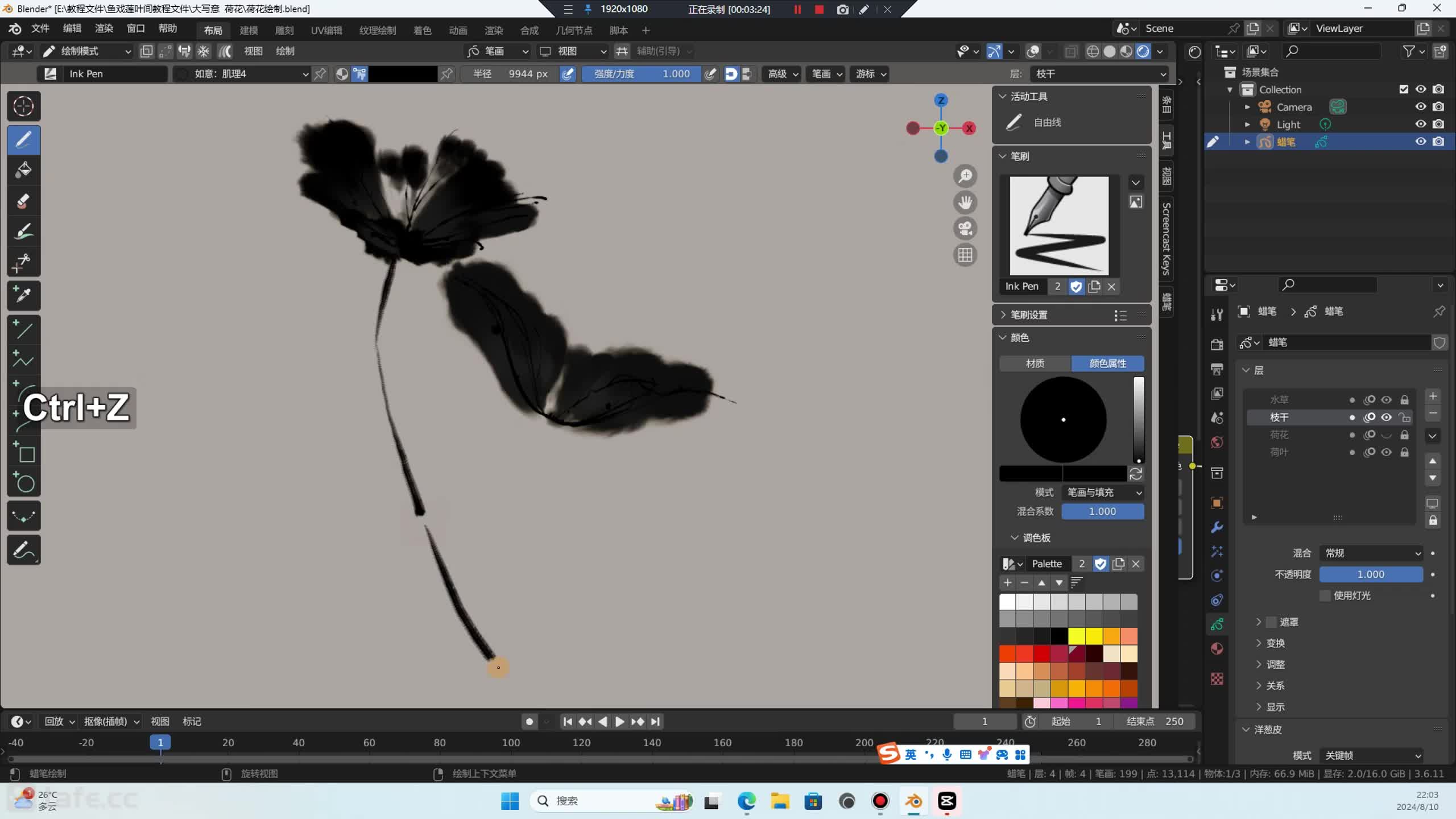The width and height of the screenshot is (1456, 819).
Task: Select the Draw tool in the left toolbar
Action: 23,139
